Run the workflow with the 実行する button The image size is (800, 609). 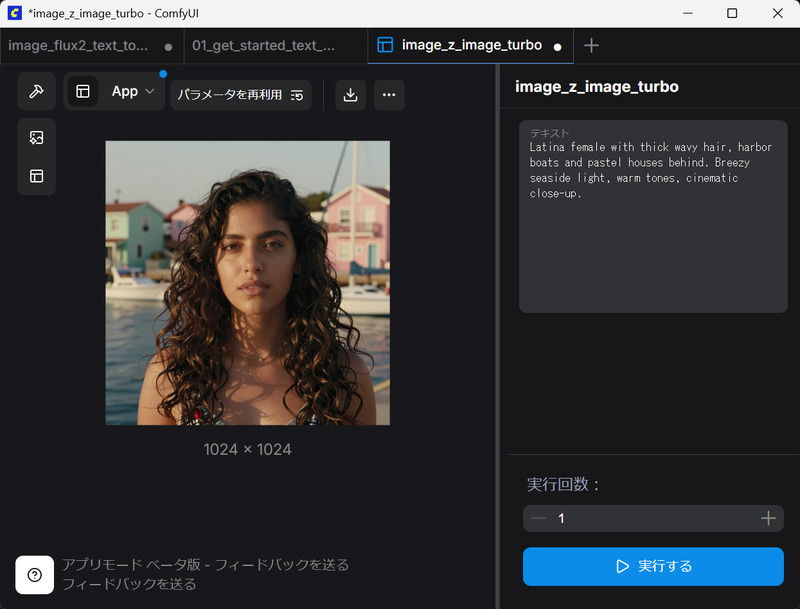click(653, 566)
